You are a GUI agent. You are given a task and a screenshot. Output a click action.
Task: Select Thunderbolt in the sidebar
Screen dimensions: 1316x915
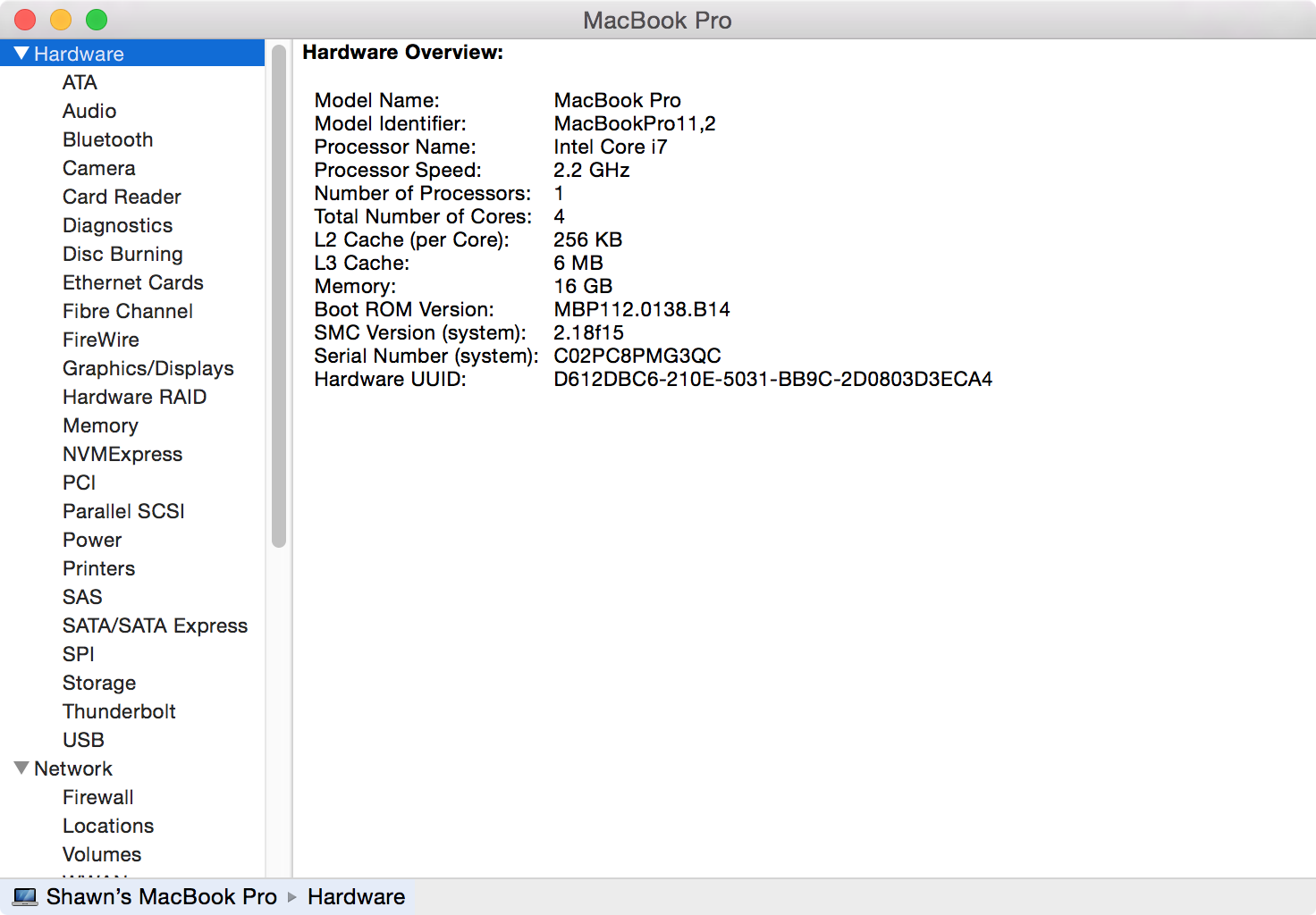(119, 711)
